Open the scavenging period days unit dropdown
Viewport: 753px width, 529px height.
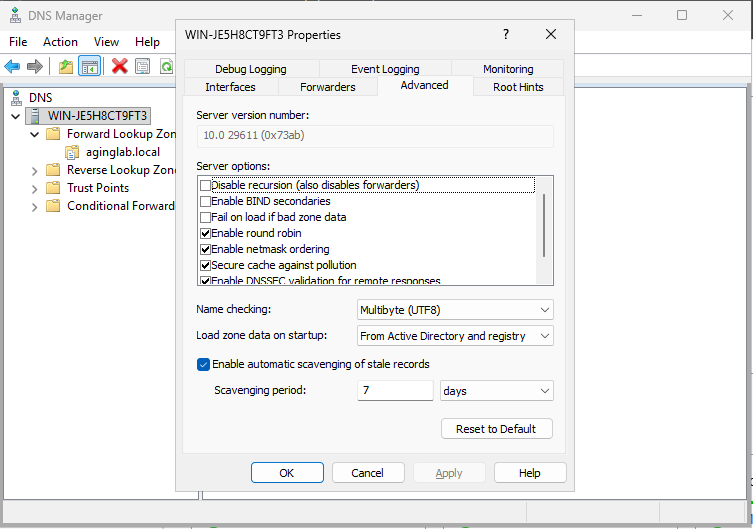coord(497,390)
